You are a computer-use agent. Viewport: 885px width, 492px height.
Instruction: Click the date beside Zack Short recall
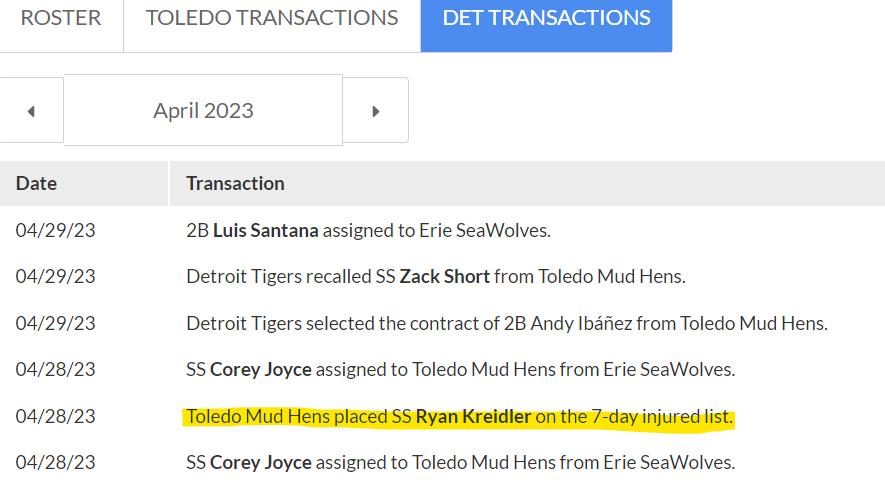(x=55, y=276)
